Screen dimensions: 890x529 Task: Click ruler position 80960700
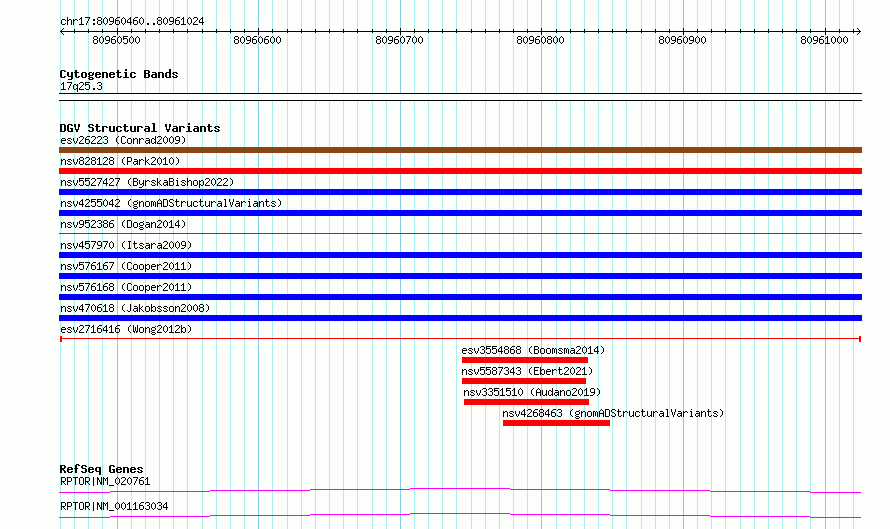[x=400, y=40]
